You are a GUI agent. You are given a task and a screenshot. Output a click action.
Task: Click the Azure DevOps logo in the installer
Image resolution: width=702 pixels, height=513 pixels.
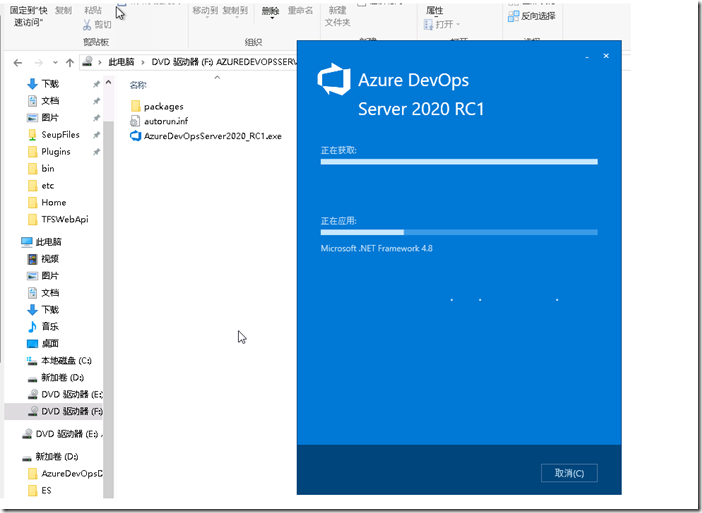point(334,79)
